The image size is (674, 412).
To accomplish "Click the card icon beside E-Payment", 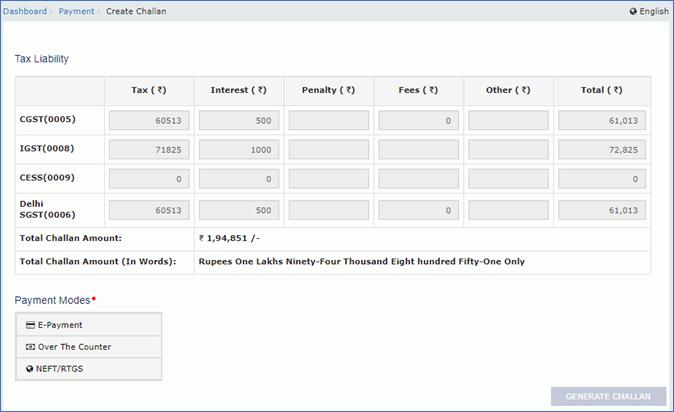I will coord(30,325).
